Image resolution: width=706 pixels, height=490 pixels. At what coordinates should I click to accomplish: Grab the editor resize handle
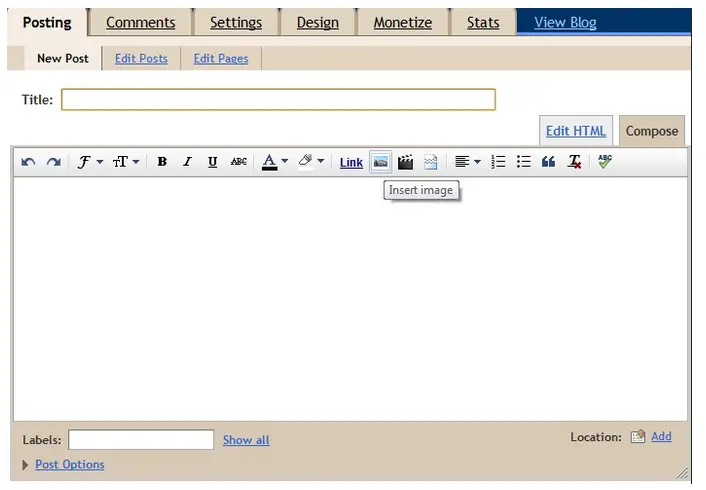(x=682, y=472)
